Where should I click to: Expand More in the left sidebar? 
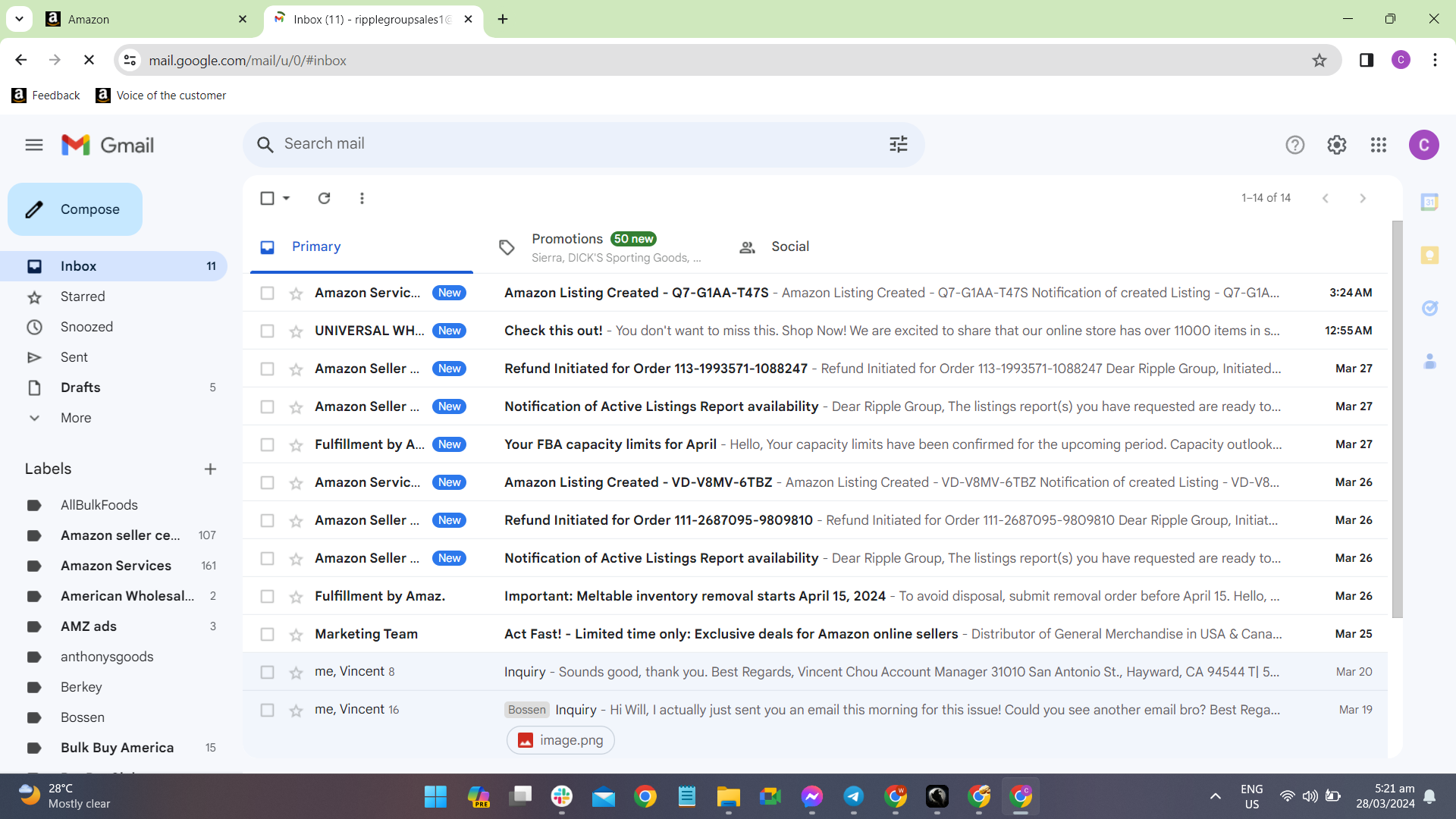pyautogui.click(x=76, y=418)
